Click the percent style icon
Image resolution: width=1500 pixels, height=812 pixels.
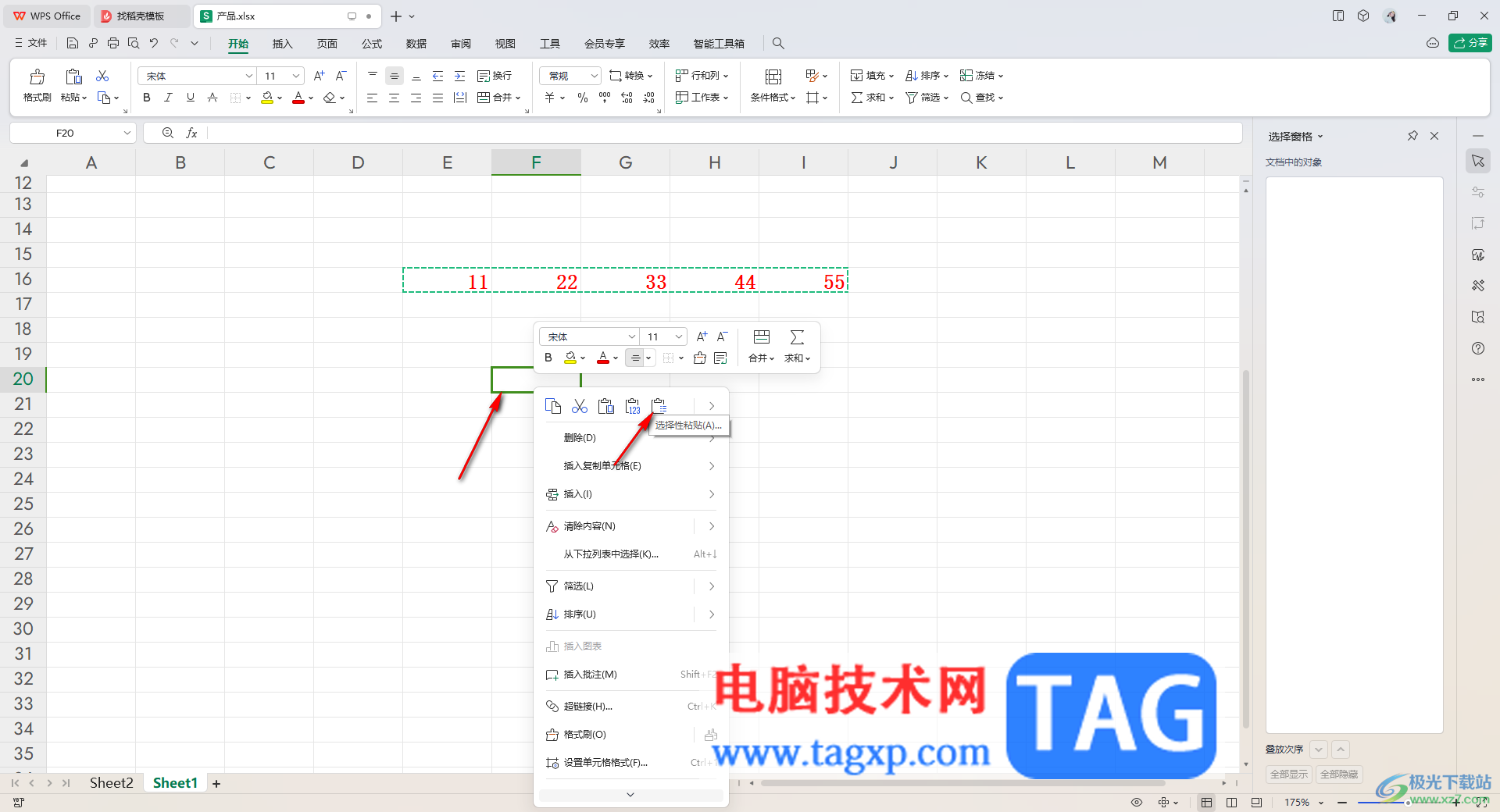(x=583, y=98)
